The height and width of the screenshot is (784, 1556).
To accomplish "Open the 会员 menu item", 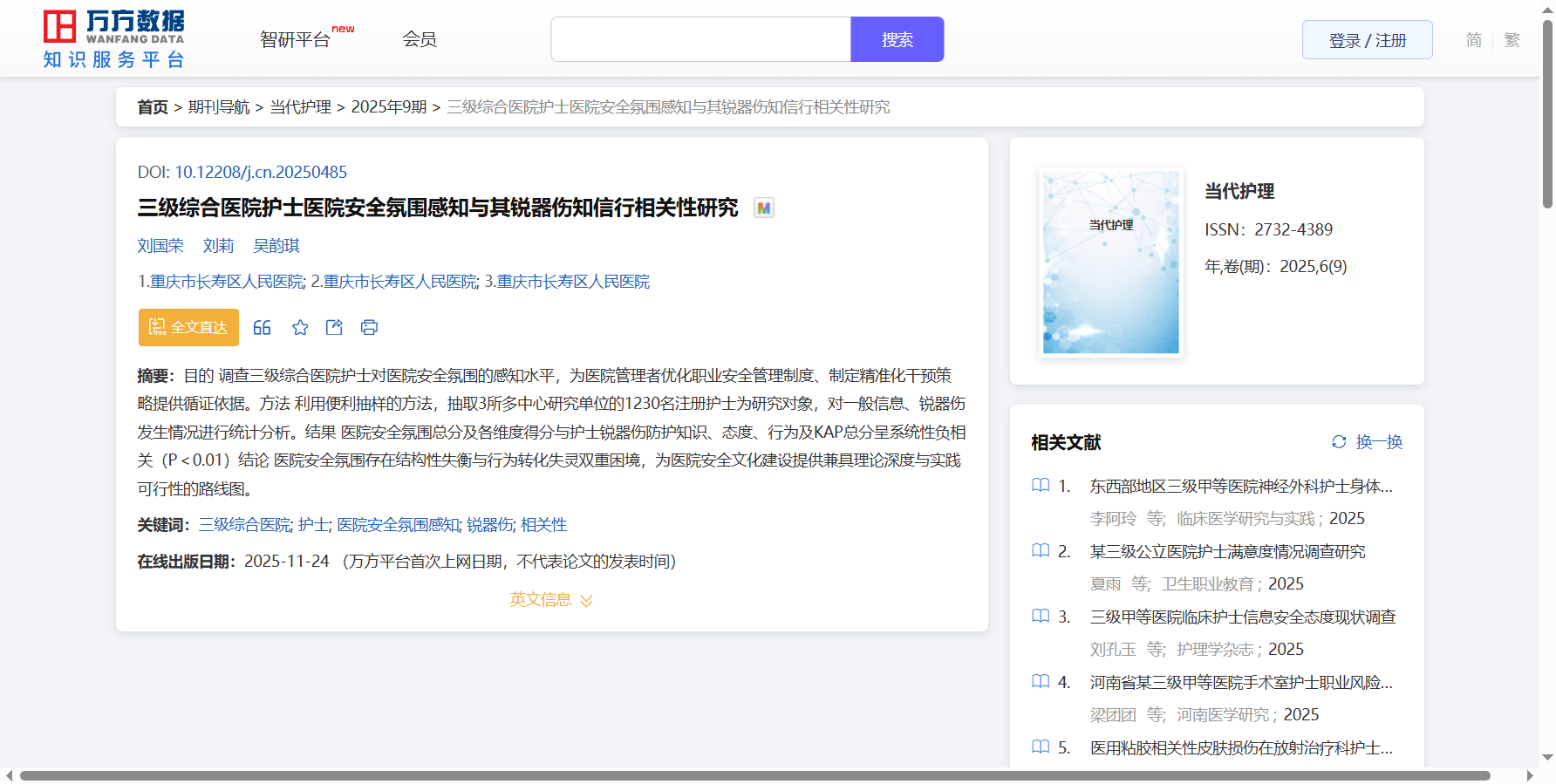I will [420, 39].
